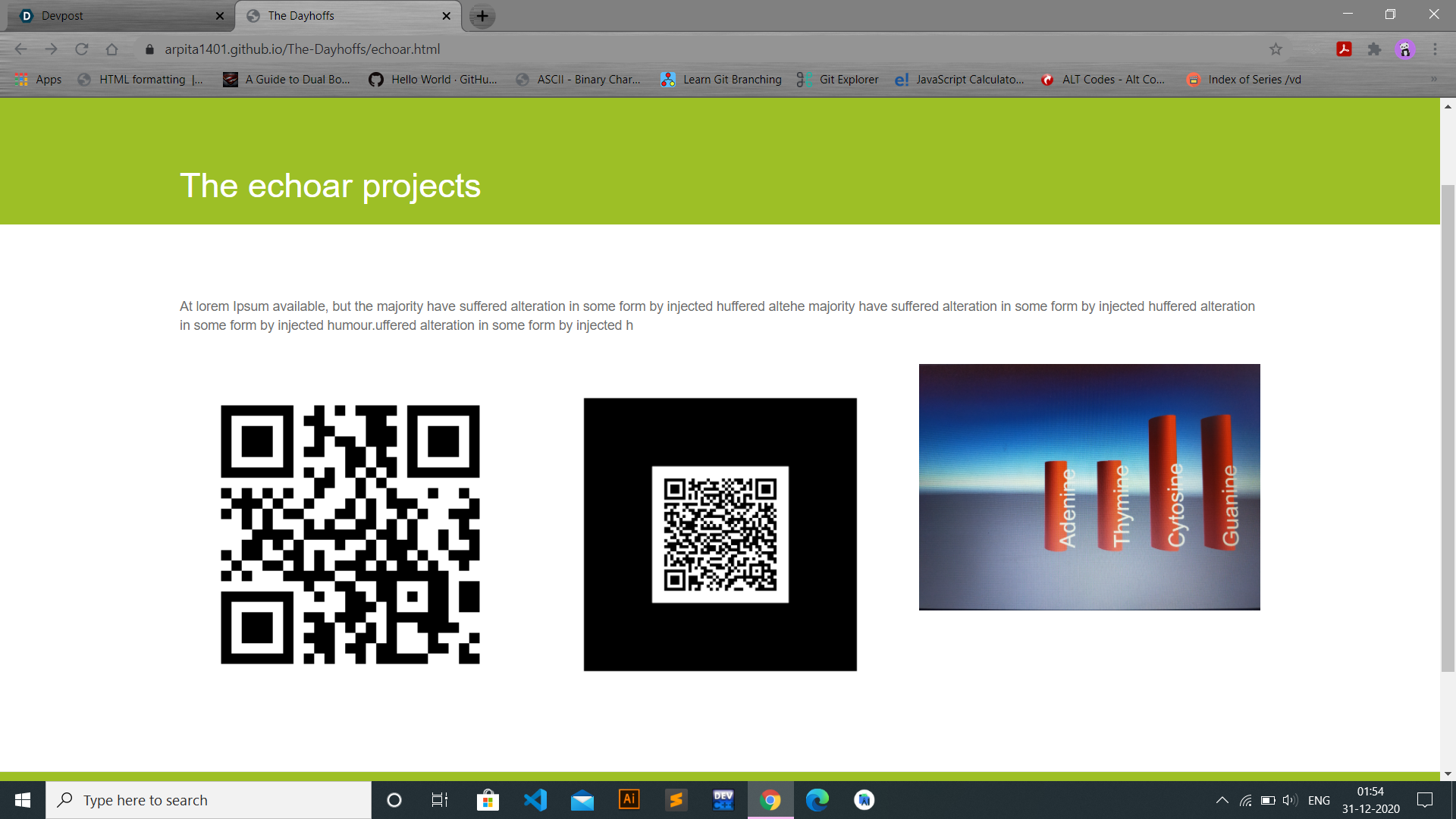Screen dimensions: 1456x819
Task: Focus the address bar URL
Action: 303,49
